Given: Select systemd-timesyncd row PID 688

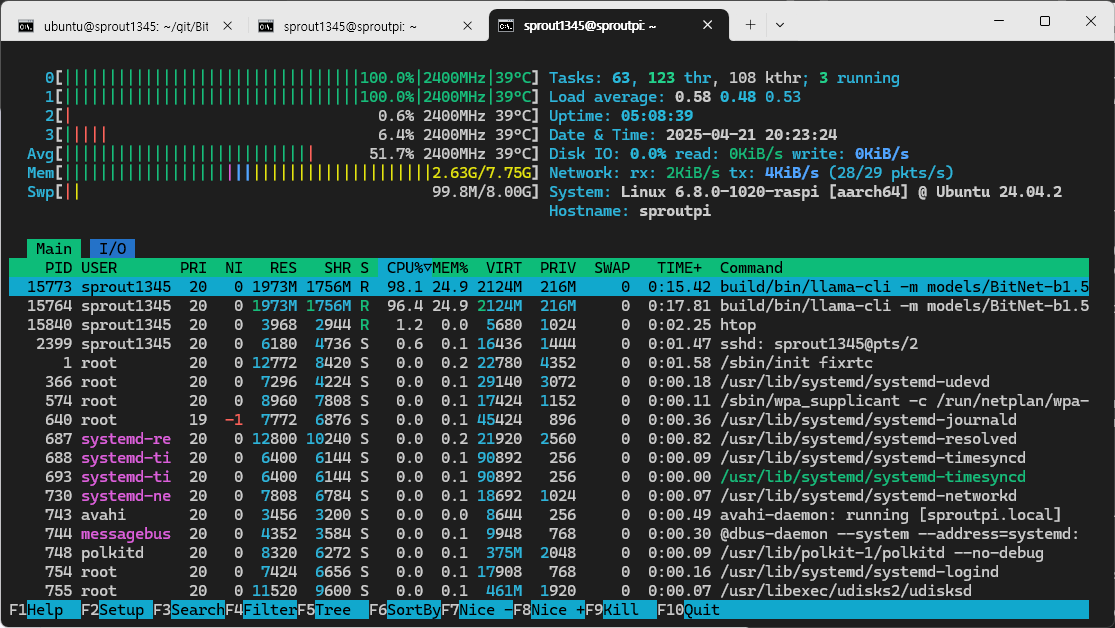Looking at the screenshot, I should point(549,458).
